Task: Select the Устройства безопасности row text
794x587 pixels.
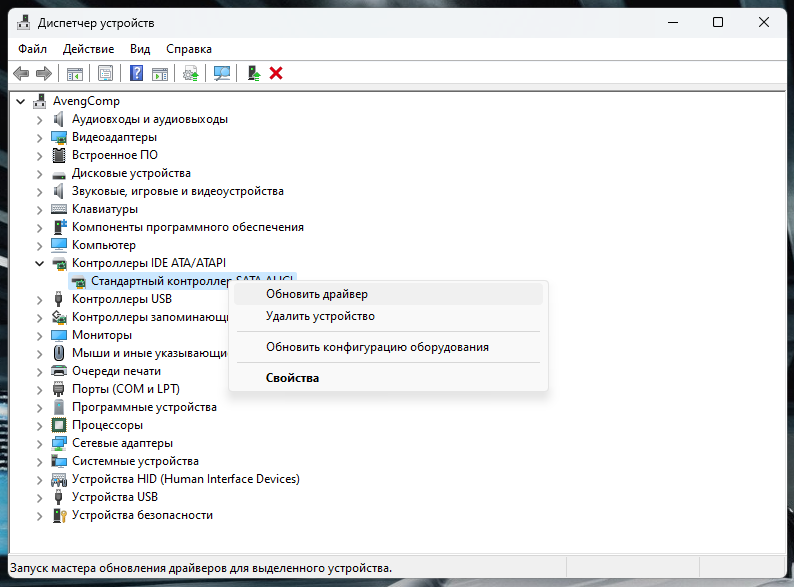Action: pyautogui.click(x=142, y=515)
